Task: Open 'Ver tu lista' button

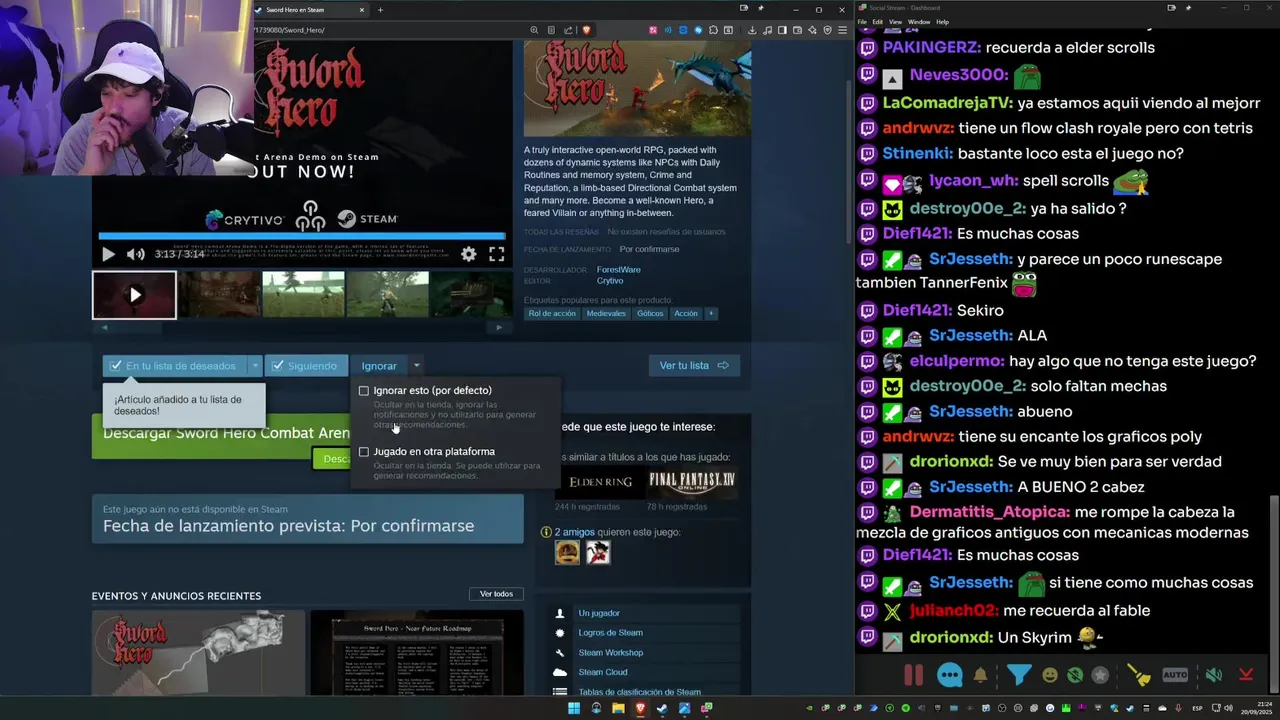Action: [694, 366]
